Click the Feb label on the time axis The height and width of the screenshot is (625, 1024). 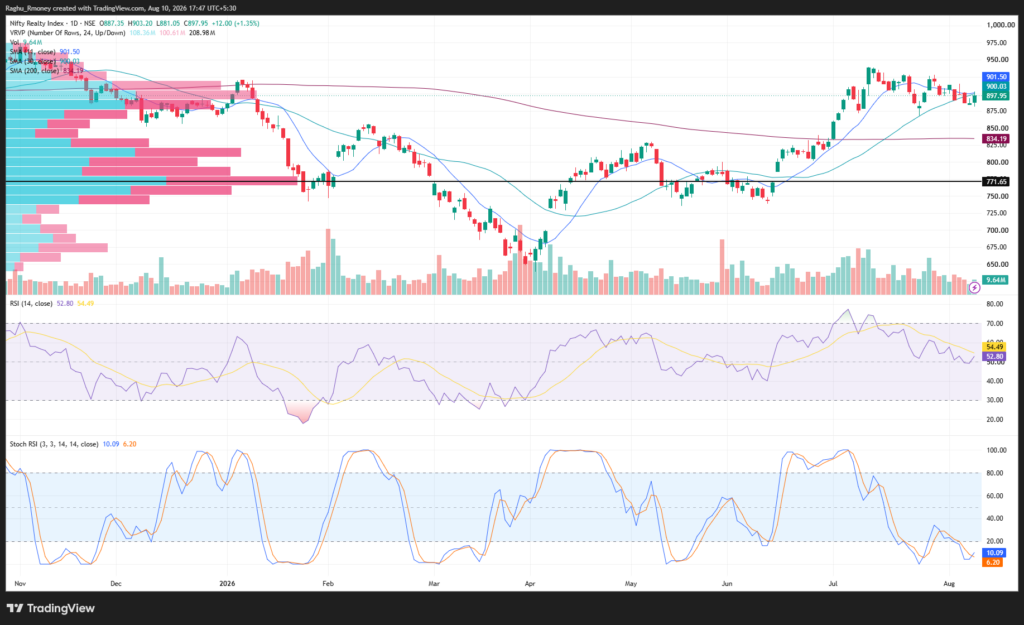tap(328, 584)
